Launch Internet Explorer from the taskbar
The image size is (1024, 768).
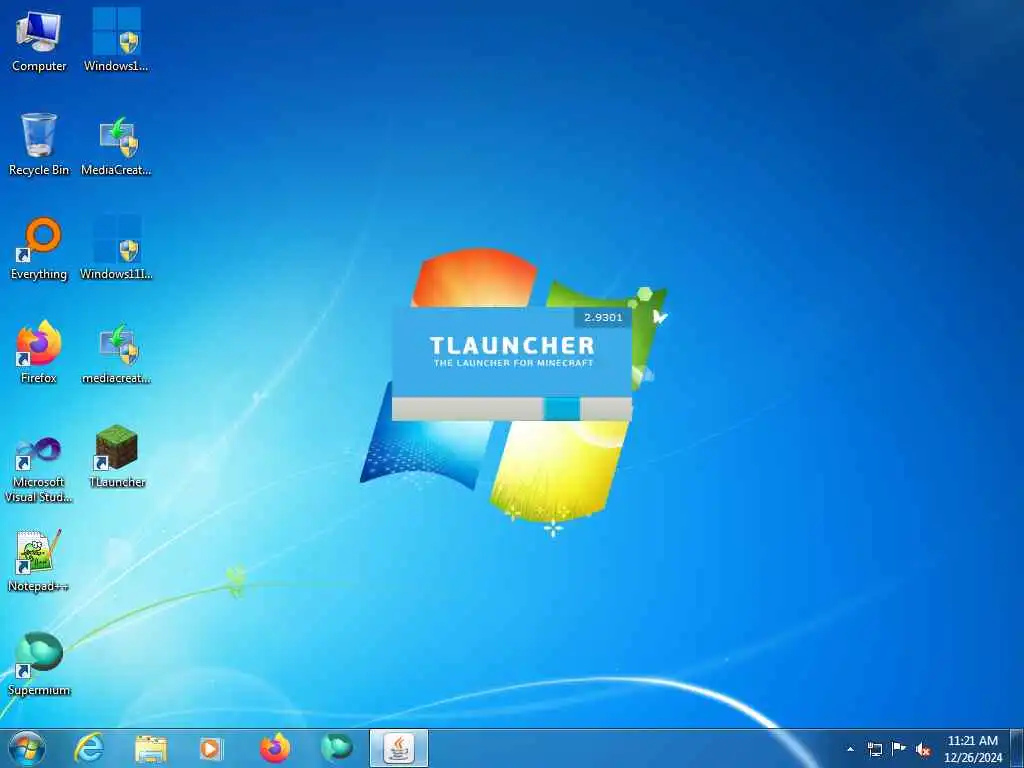coord(89,748)
